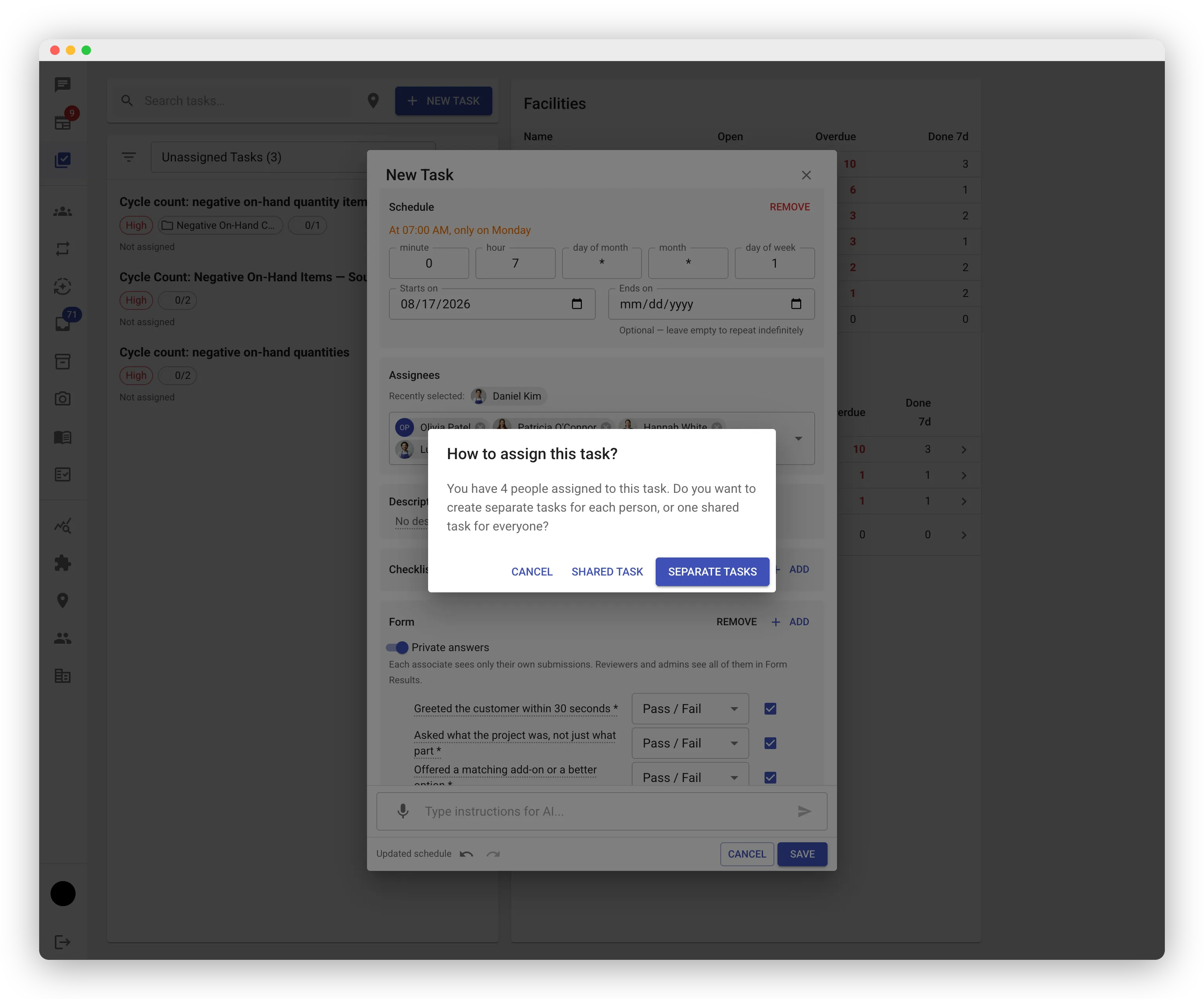Click the microphone icon in AI box

(403, 811)
